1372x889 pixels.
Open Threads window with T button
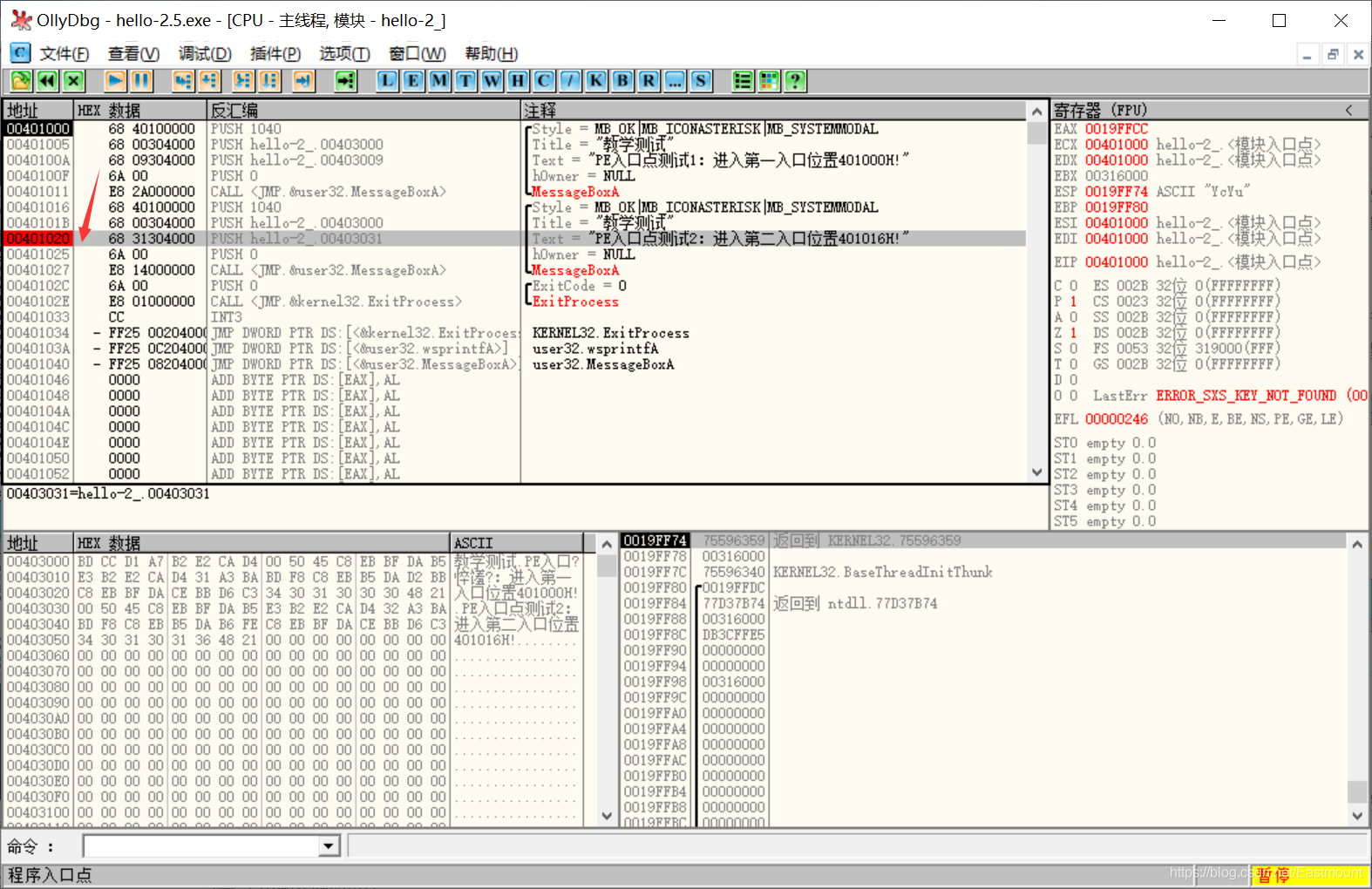[465, 81]
